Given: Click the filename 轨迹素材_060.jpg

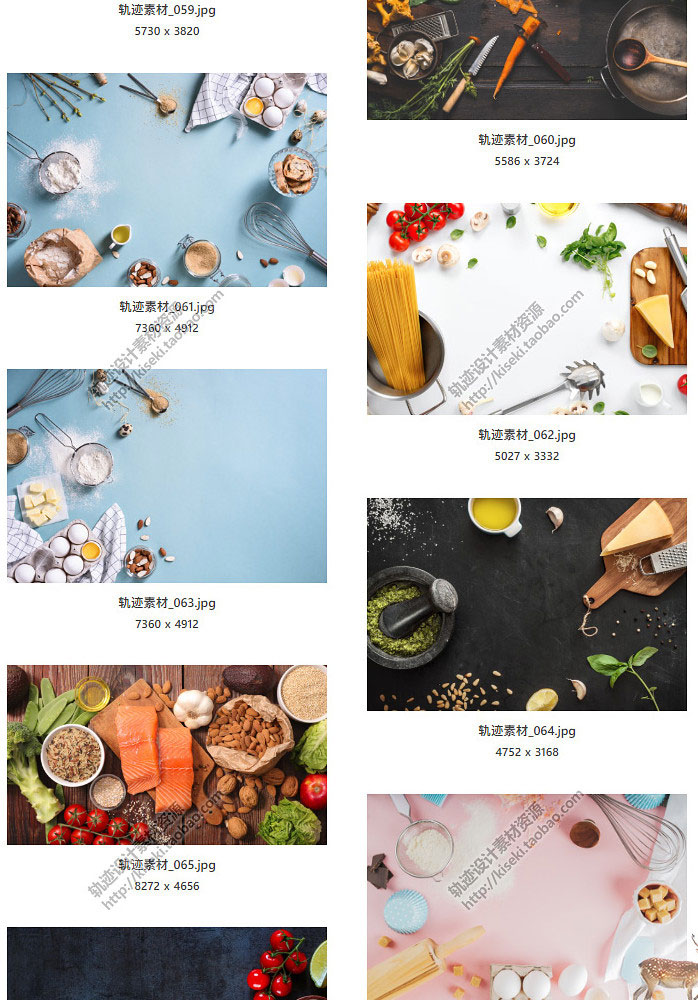Looking at the screenshot, I should click(526, 140).
